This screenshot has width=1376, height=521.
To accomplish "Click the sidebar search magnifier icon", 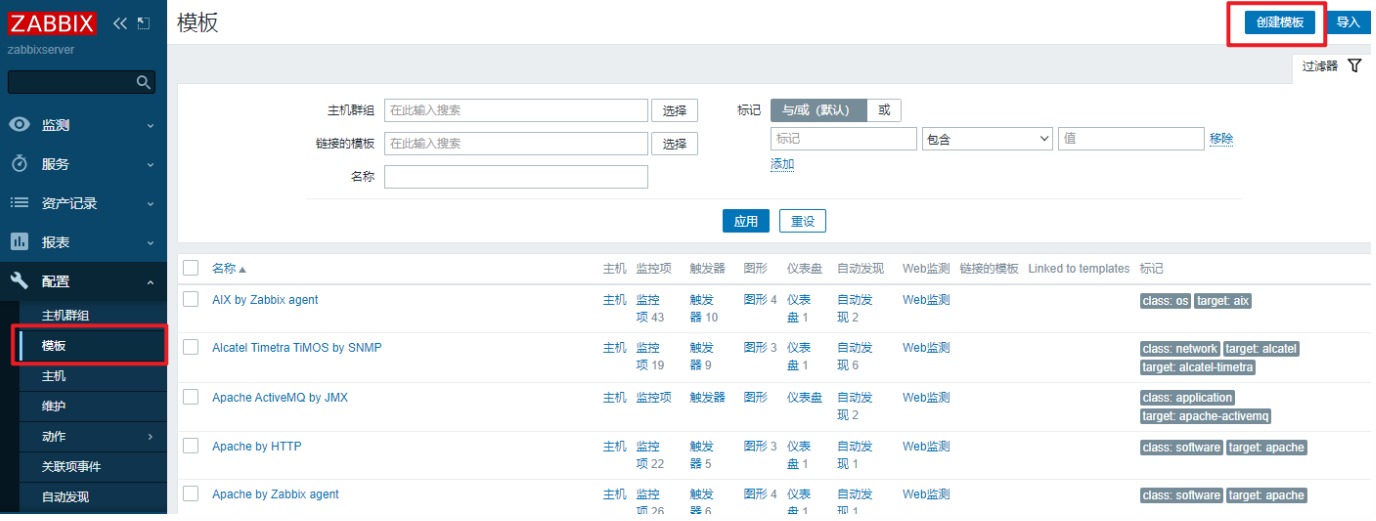I will (144, 82).
